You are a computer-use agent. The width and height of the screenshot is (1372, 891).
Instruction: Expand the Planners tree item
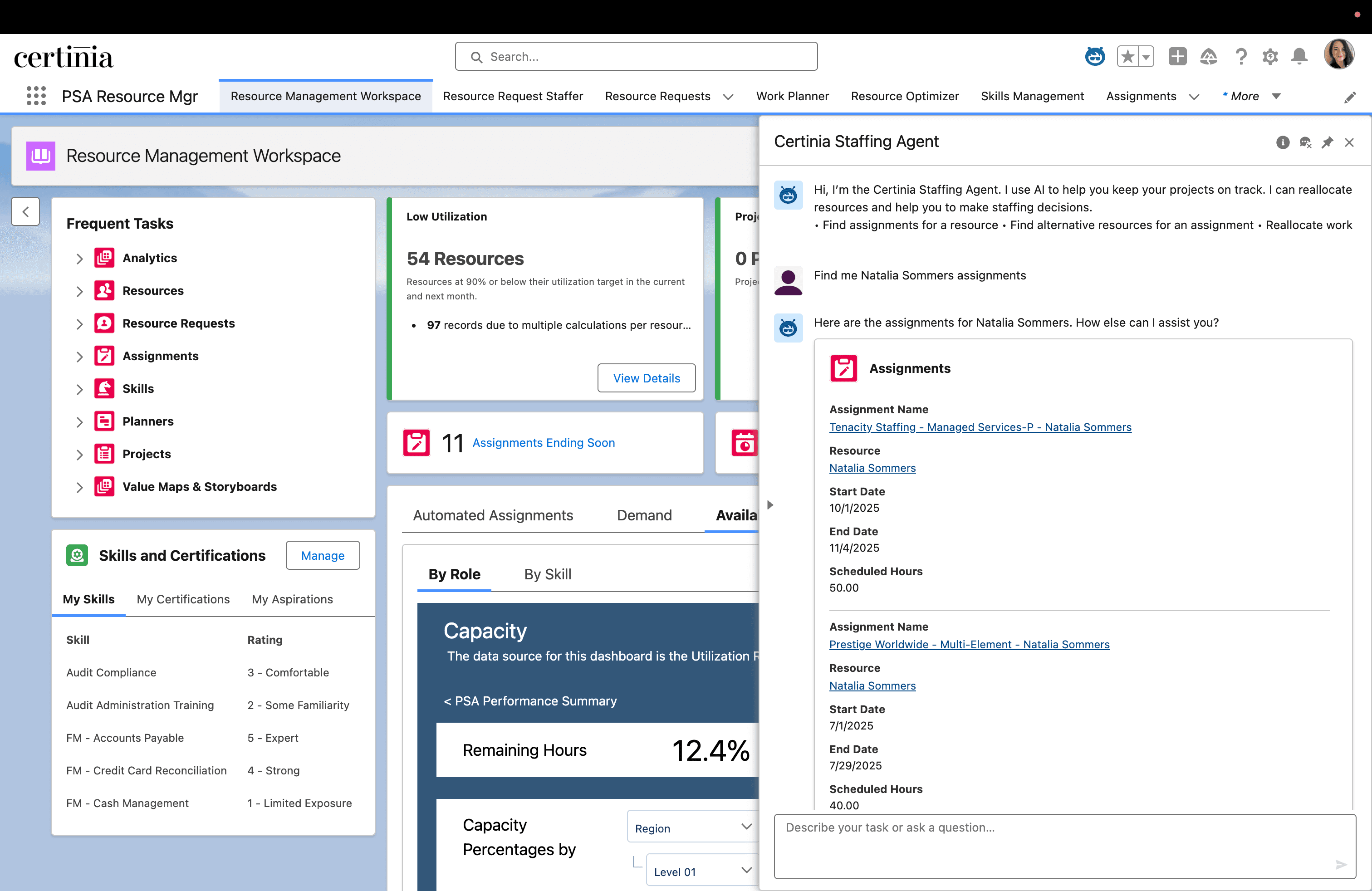tap(79, 422)
